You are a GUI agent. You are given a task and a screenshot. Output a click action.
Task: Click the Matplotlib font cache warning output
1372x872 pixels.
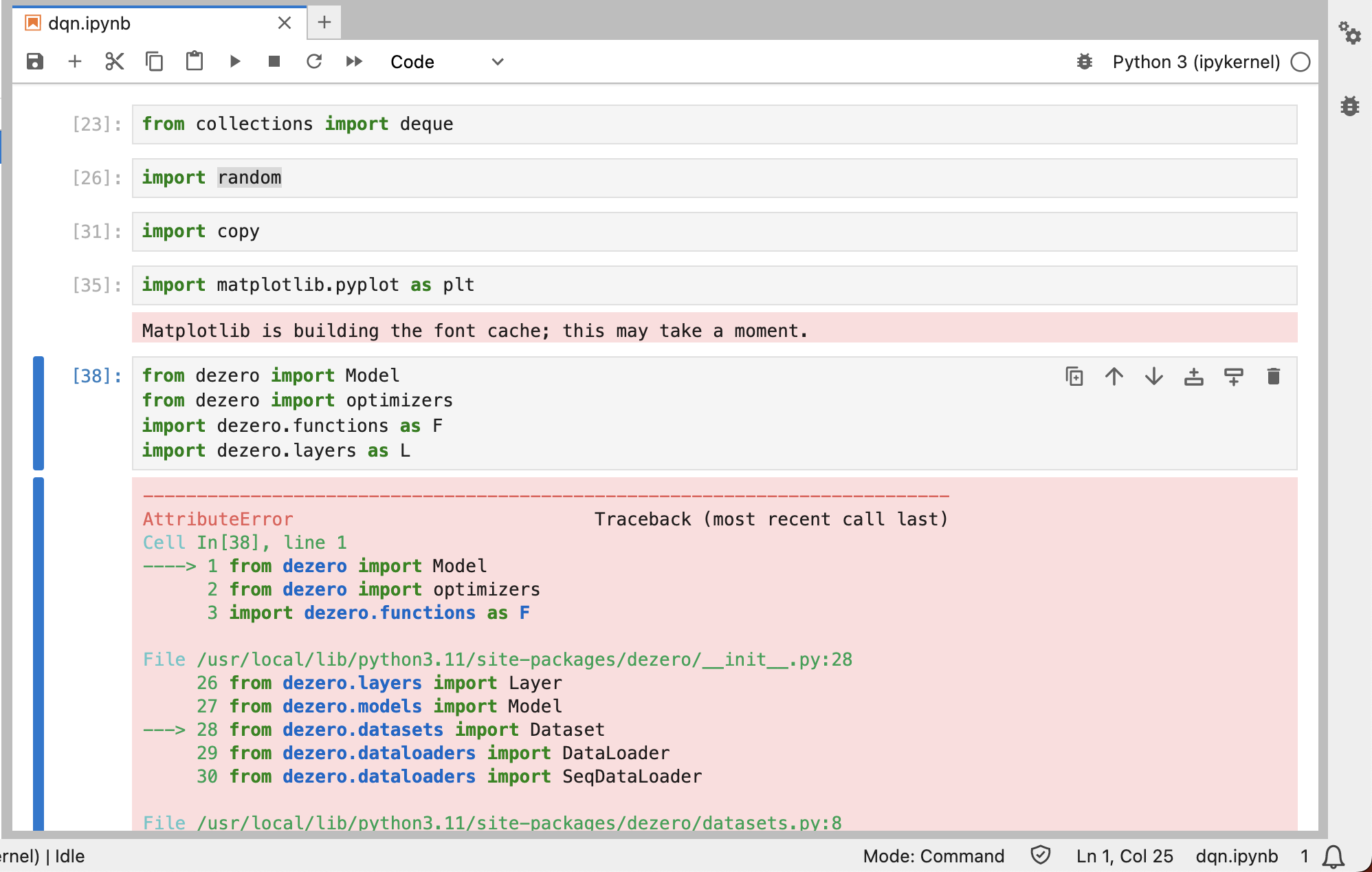[x=715, y=327]
